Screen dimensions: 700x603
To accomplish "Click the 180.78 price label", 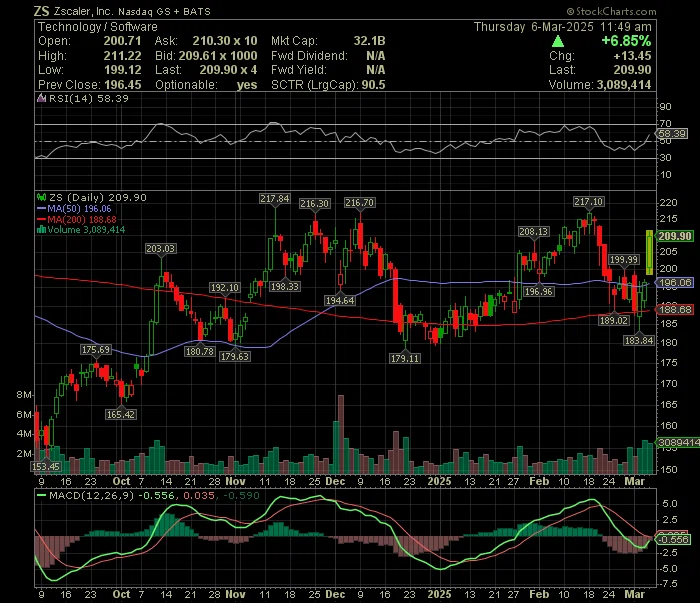I will click(200, 352).
